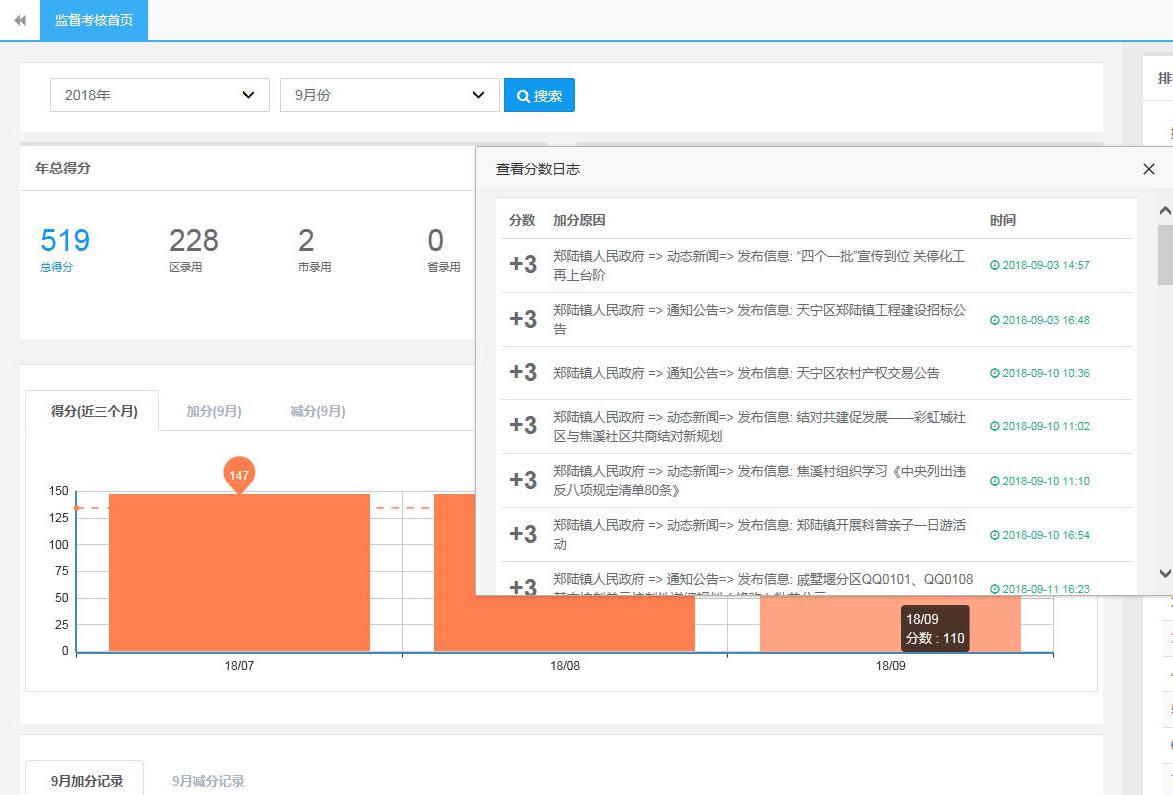Open the 9月加分记录 tab
This screenshot has width=1173, height=795.
pos(87,781)
